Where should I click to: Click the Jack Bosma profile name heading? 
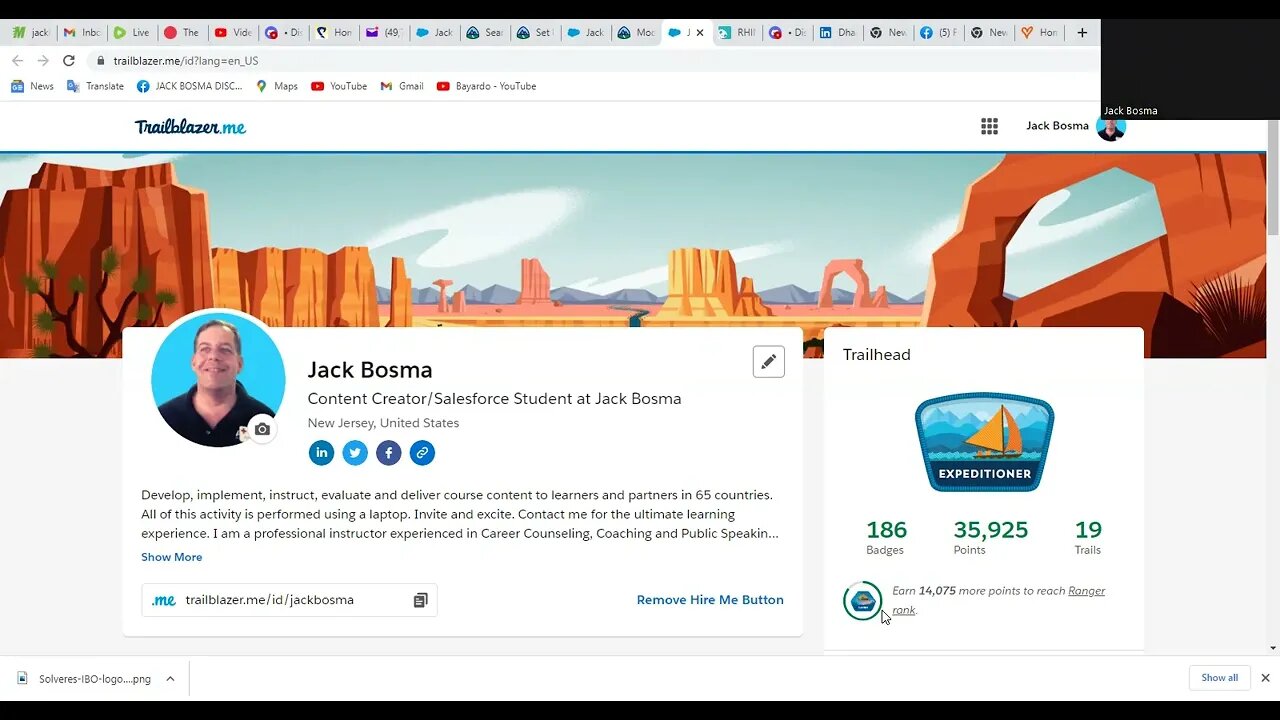[370, 370]
